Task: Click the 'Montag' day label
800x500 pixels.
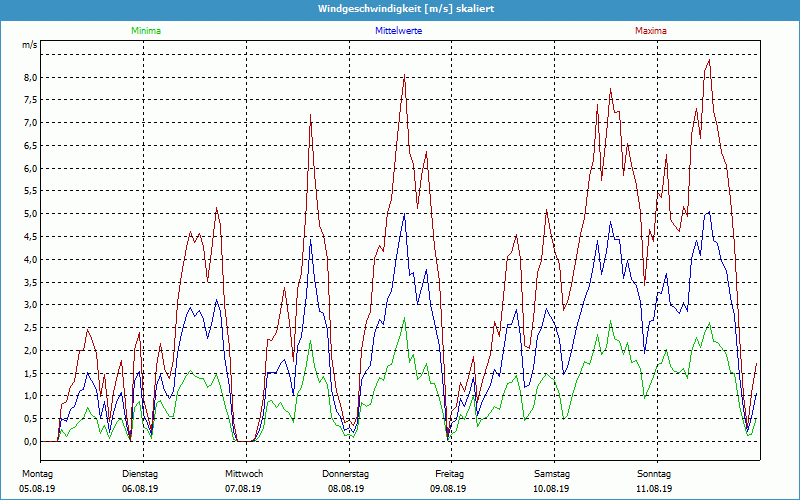Action: pyautogui.click(x=37, y=474)
